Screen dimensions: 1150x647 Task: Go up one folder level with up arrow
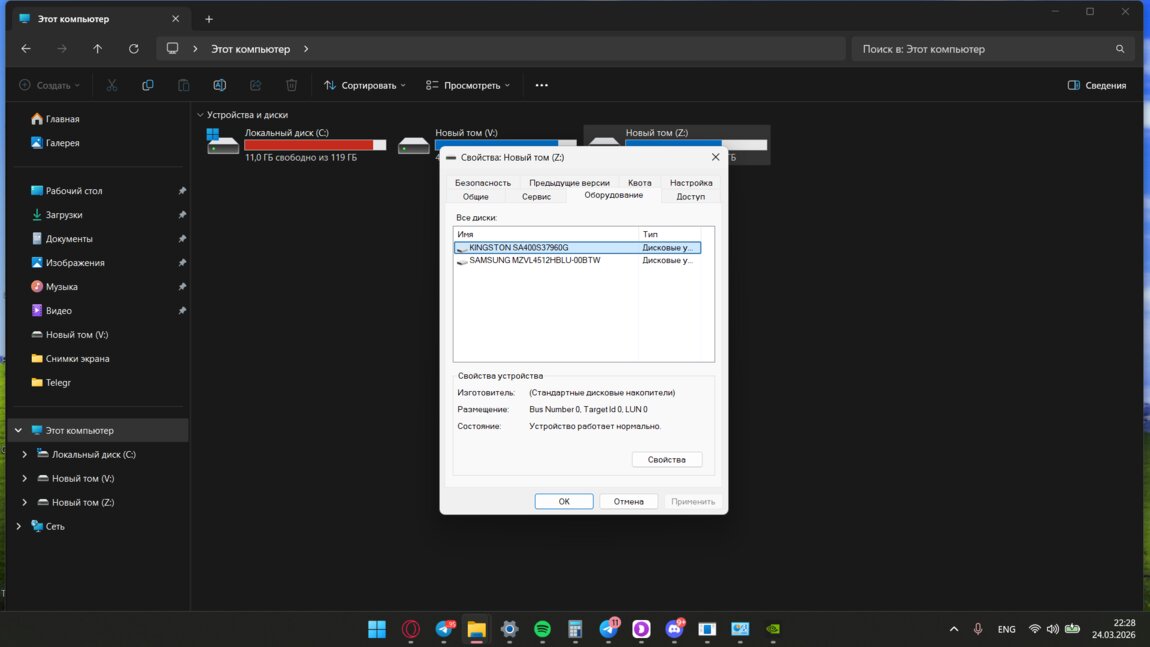pos(97,49)
